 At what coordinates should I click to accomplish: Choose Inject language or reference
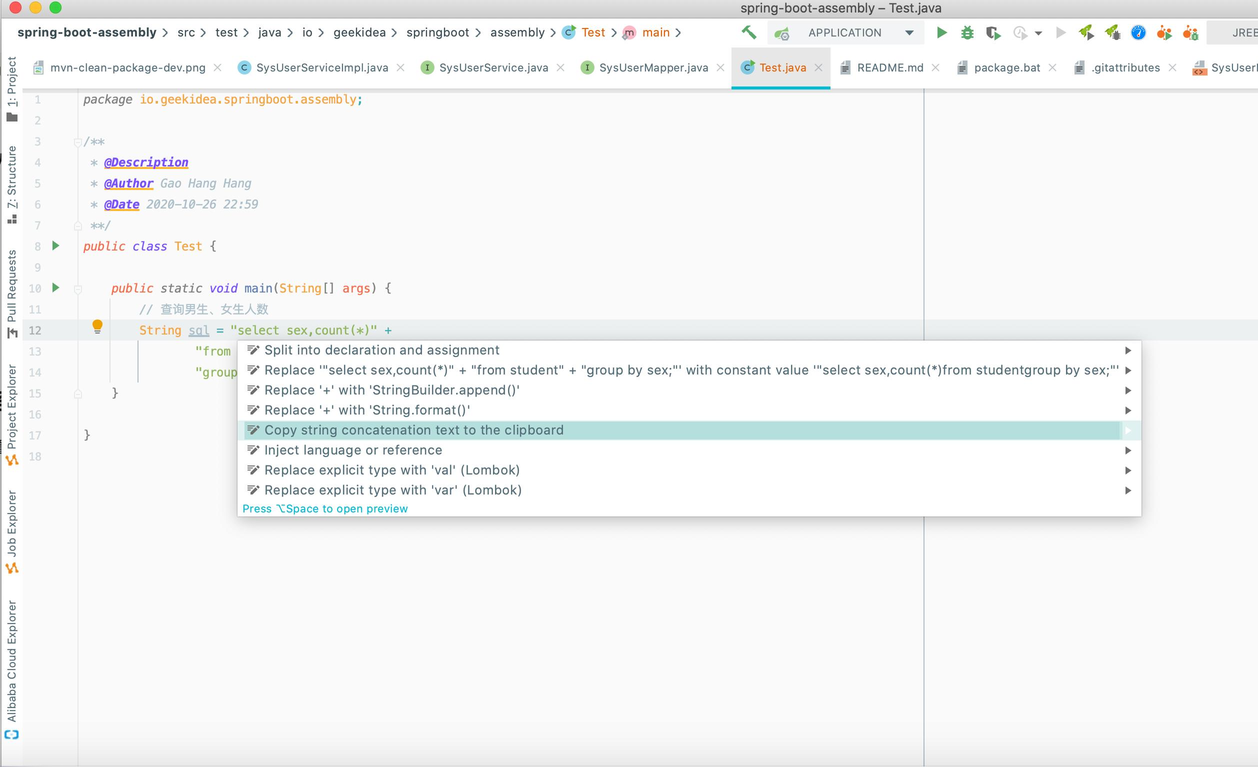click(x=689, y=450)
